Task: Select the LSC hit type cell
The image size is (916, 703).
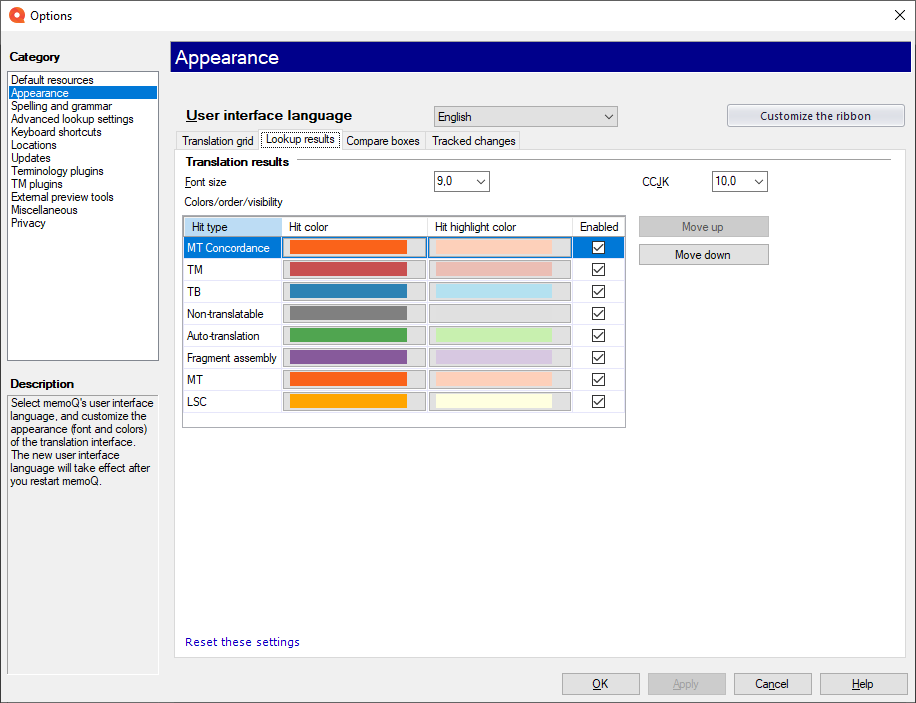Action: pos(233,401)
